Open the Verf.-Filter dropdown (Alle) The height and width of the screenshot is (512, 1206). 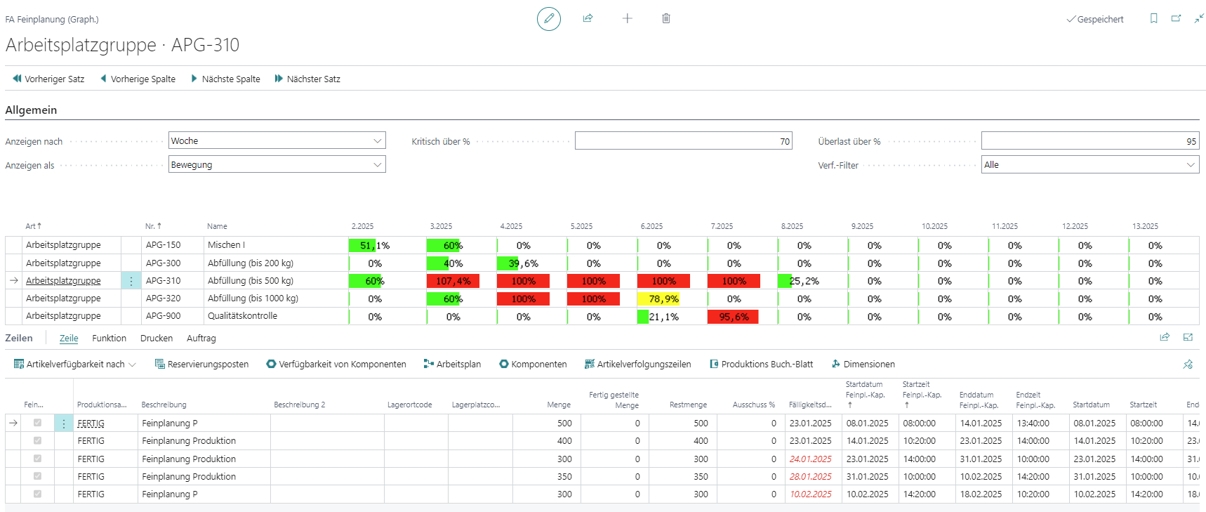coord(1090,164)
